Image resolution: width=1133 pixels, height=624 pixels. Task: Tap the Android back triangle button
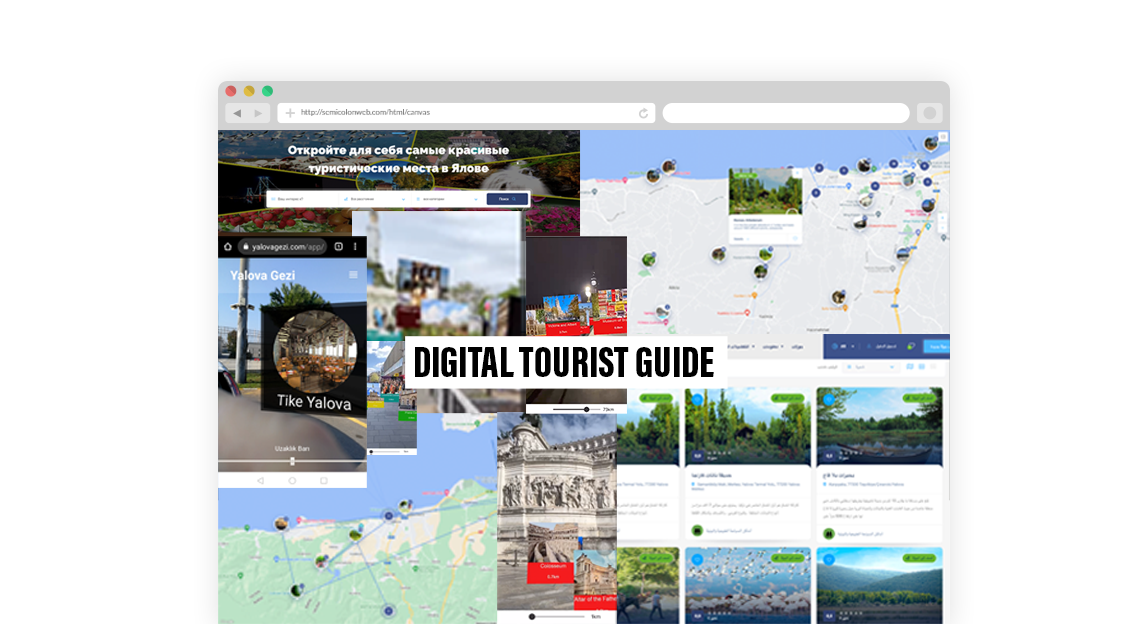point(260,480)
